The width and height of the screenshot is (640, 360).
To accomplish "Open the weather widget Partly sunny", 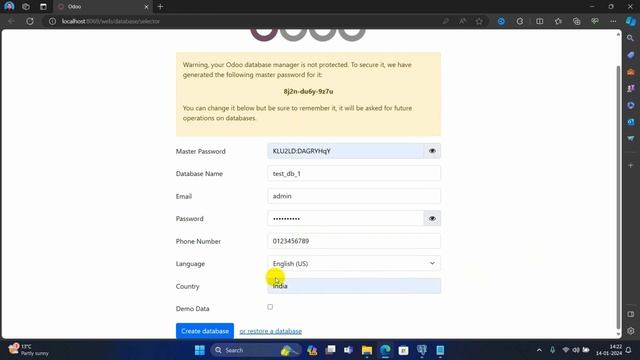I will click(x=29, y=350).
